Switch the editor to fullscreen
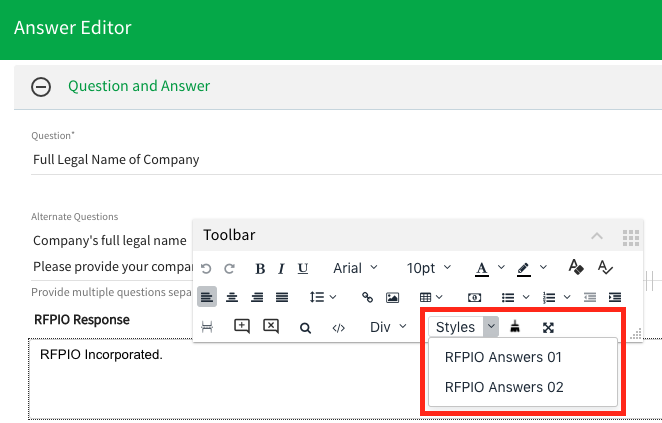Image resolution: width=662 pixels, height=423 pixels. pos(548,328)
